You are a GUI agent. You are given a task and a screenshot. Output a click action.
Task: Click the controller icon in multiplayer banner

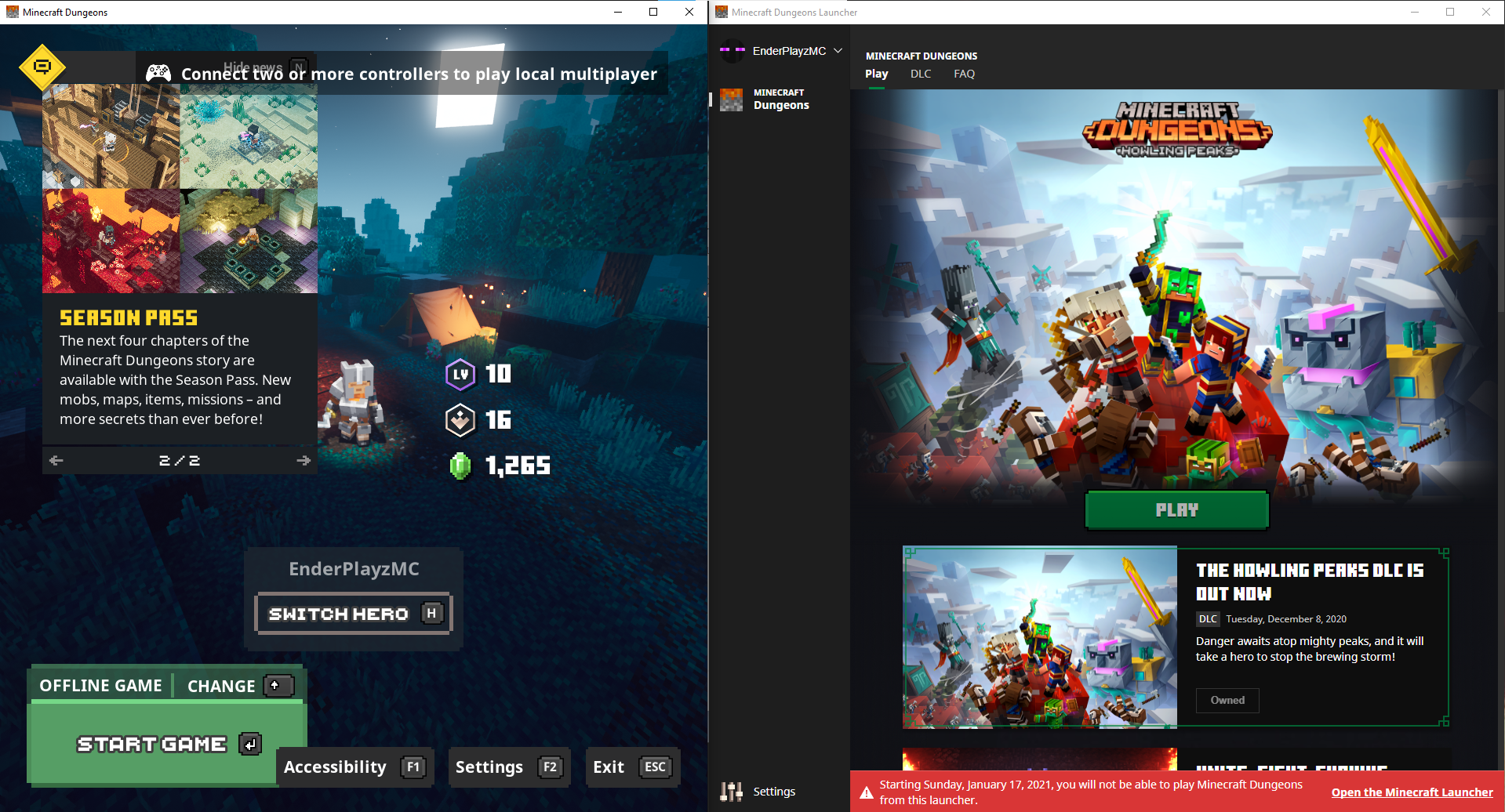pyautogui.click(x=158, y=73)
